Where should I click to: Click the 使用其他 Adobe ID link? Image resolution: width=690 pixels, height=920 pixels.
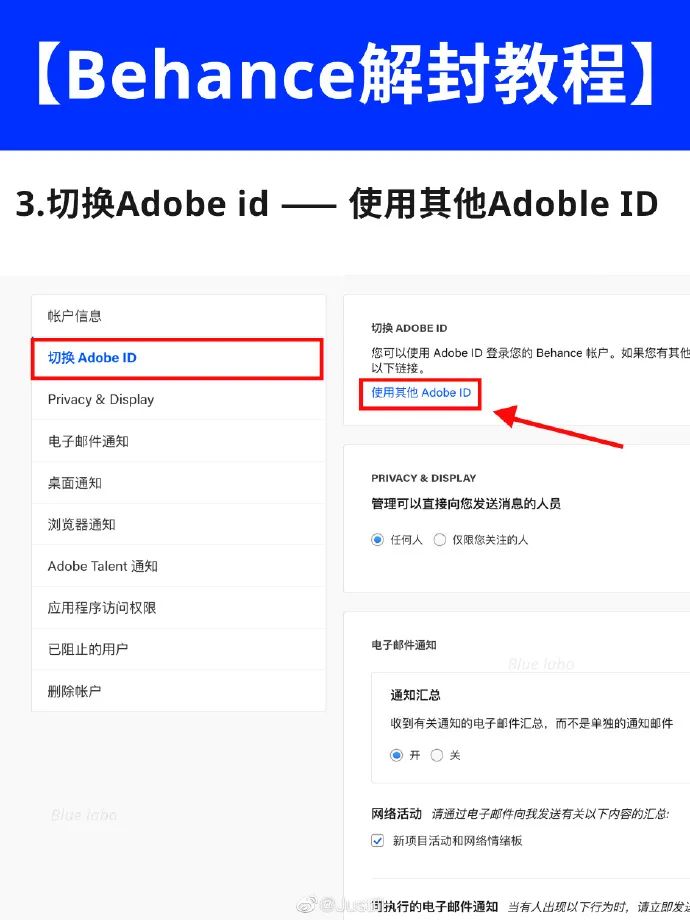pos(421,393)
